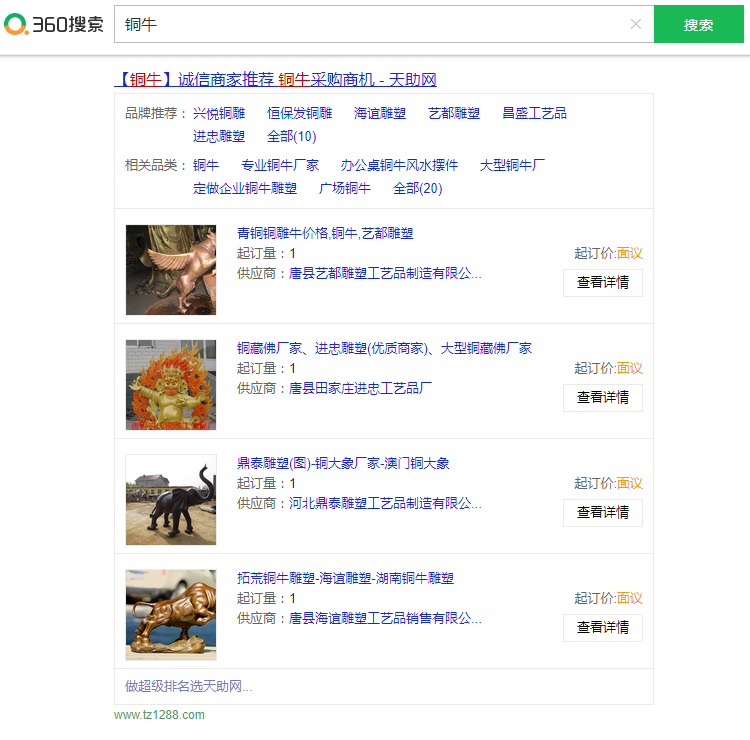
Task: Open related category 大型铜牛厂
Action: point(512,165)
